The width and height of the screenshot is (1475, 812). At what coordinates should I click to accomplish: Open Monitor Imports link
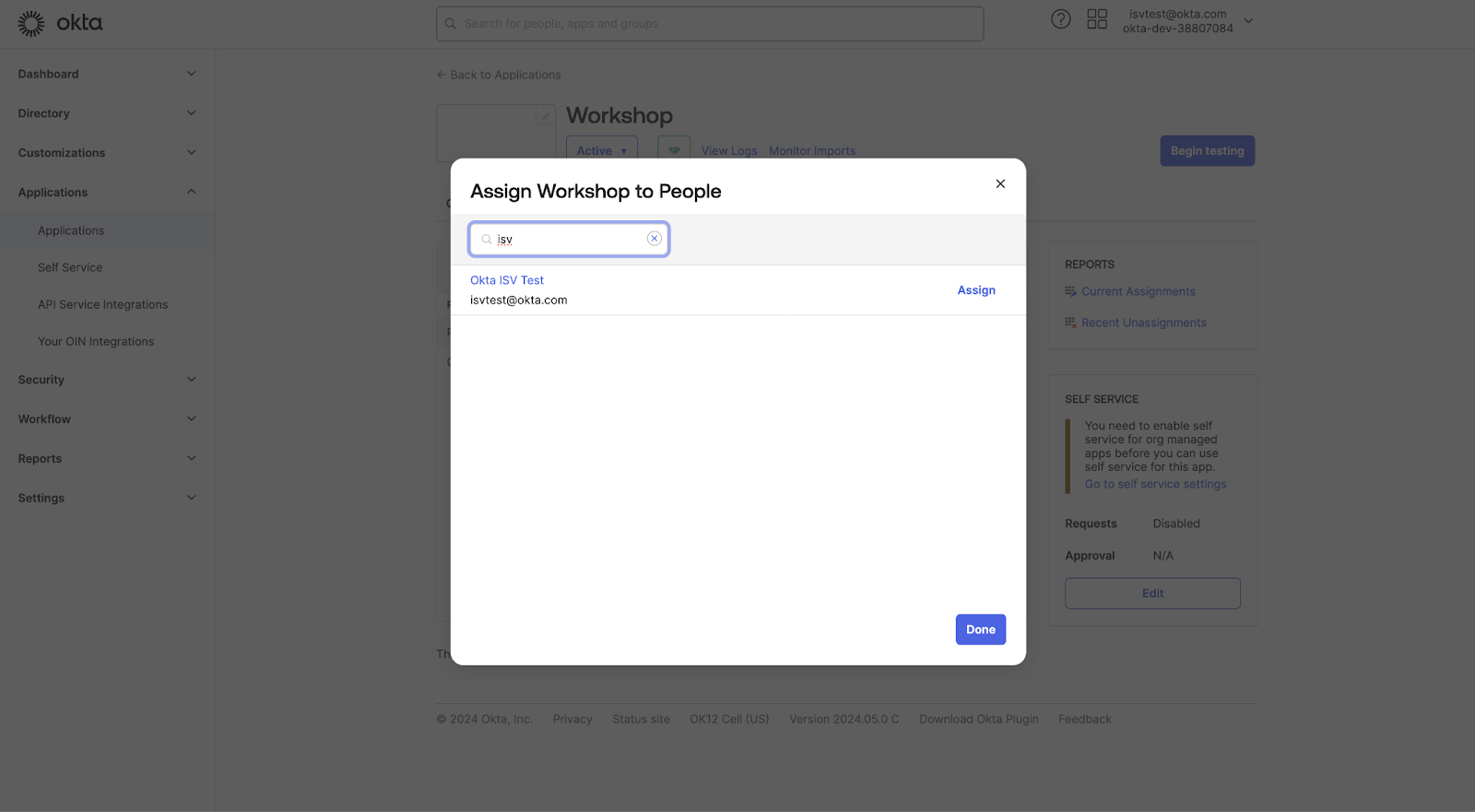tap(812, 151)
